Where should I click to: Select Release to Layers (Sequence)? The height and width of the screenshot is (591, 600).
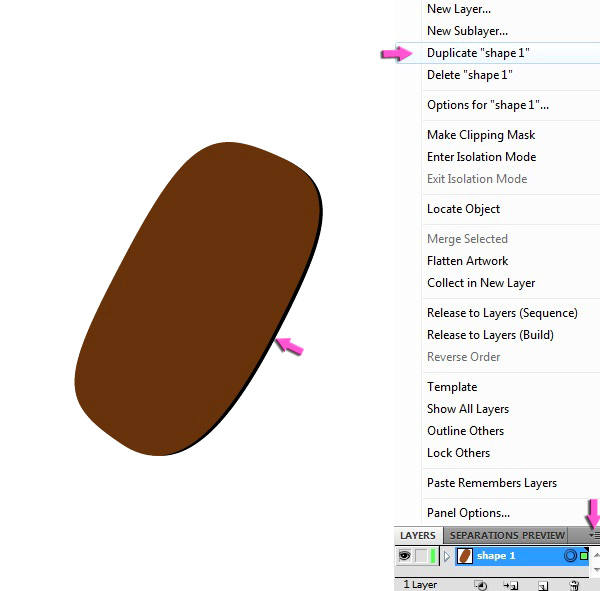tap(502, 313)
